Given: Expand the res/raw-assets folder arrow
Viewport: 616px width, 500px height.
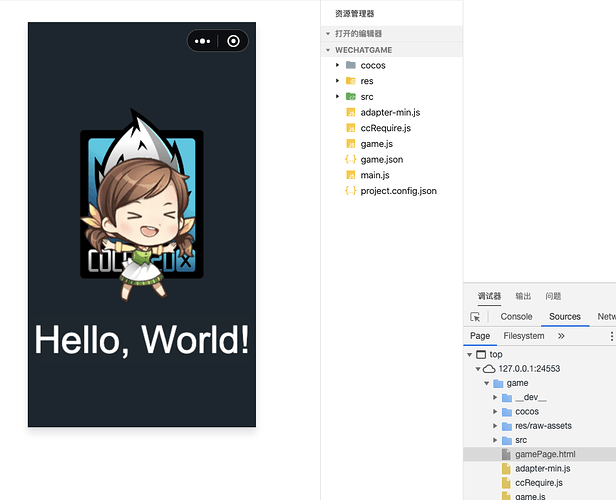Looking at the screenshot, I should coord(495,426).
